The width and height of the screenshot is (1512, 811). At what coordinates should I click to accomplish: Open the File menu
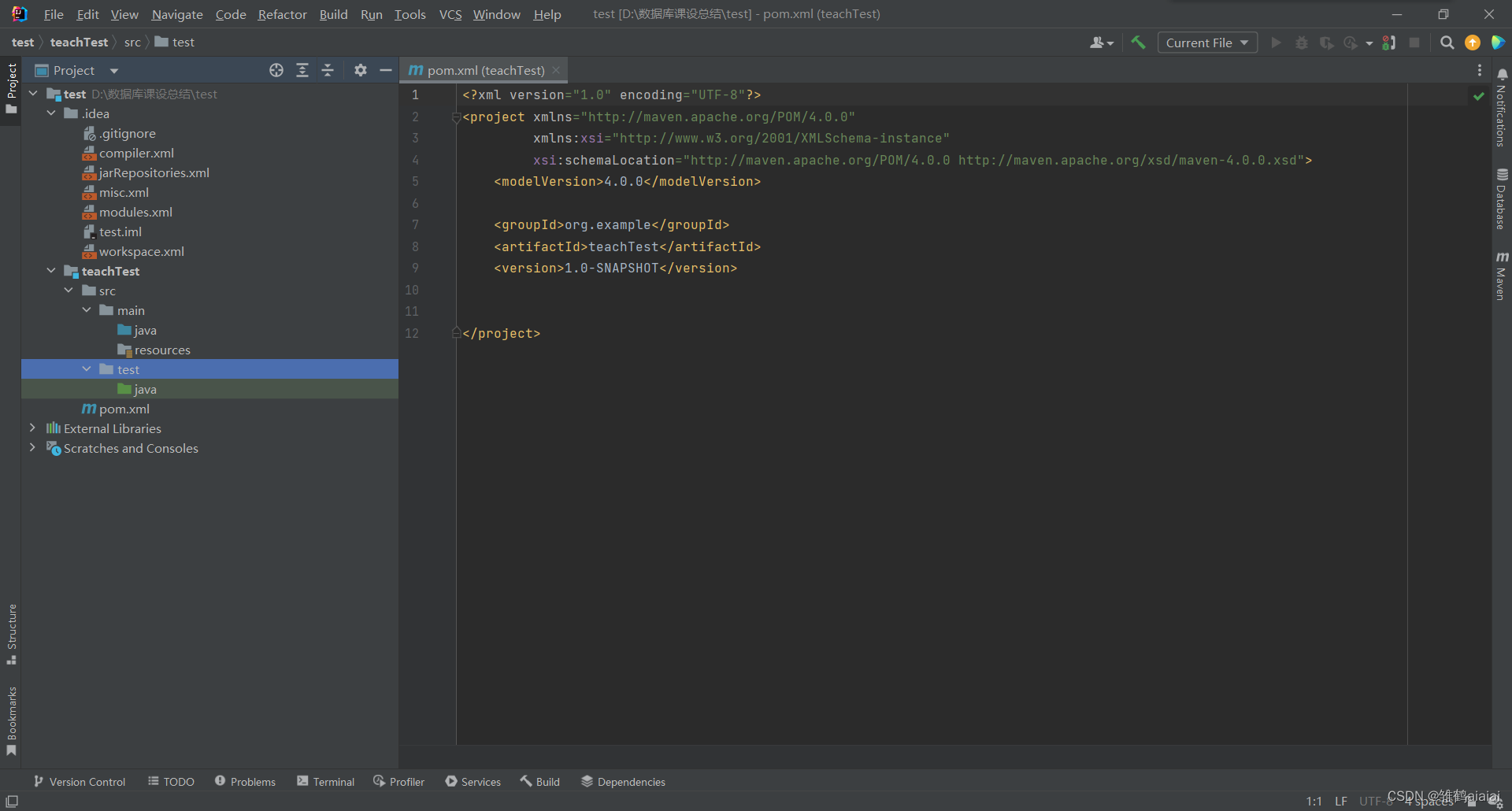click(x=54, y=14)
